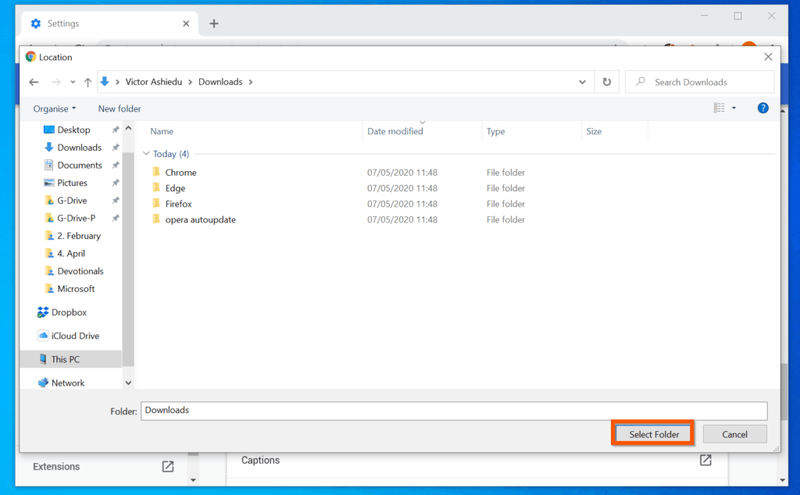Viewport: 800px width, 495px height.
Task: Sort by Date modified column header
Action: click(395, 131)
